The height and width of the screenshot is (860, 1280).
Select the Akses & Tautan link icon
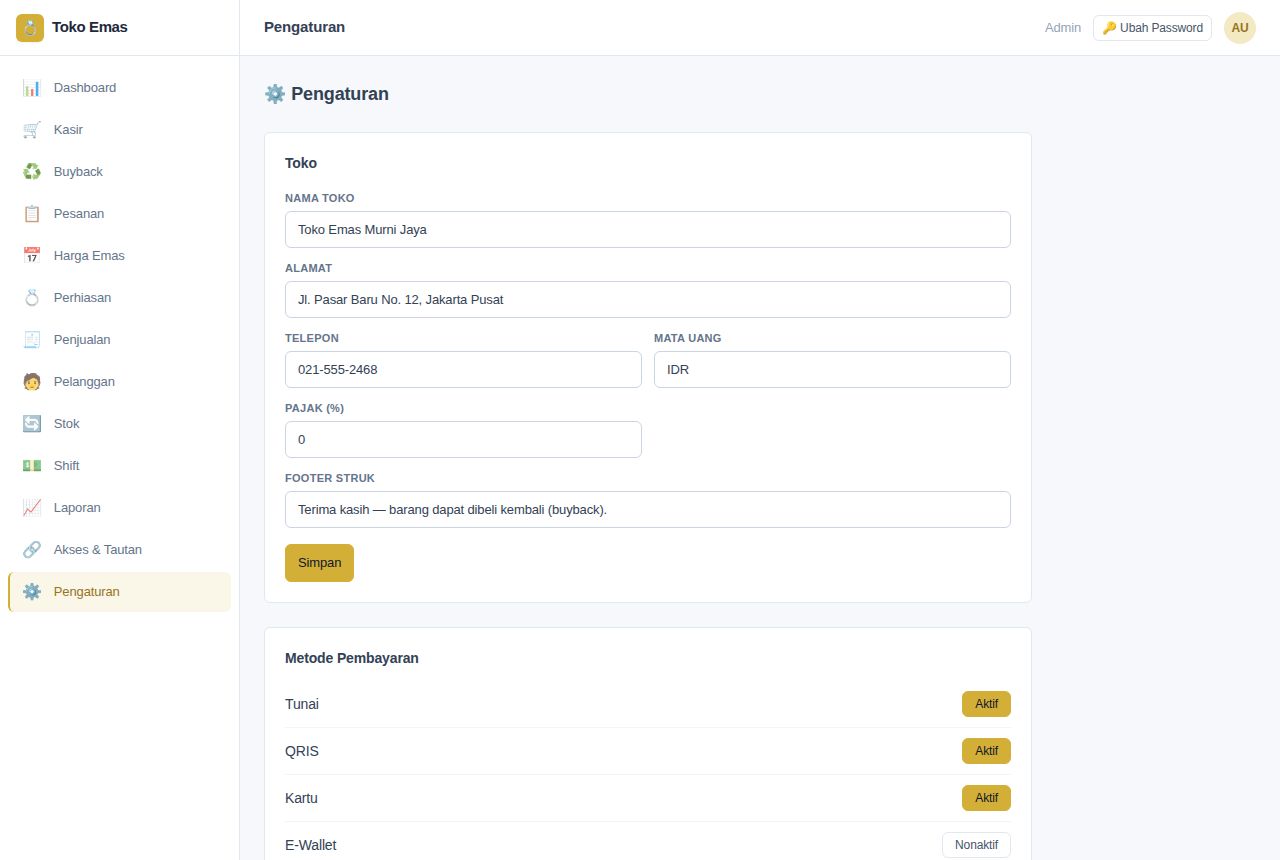click(x=32, y=550)
